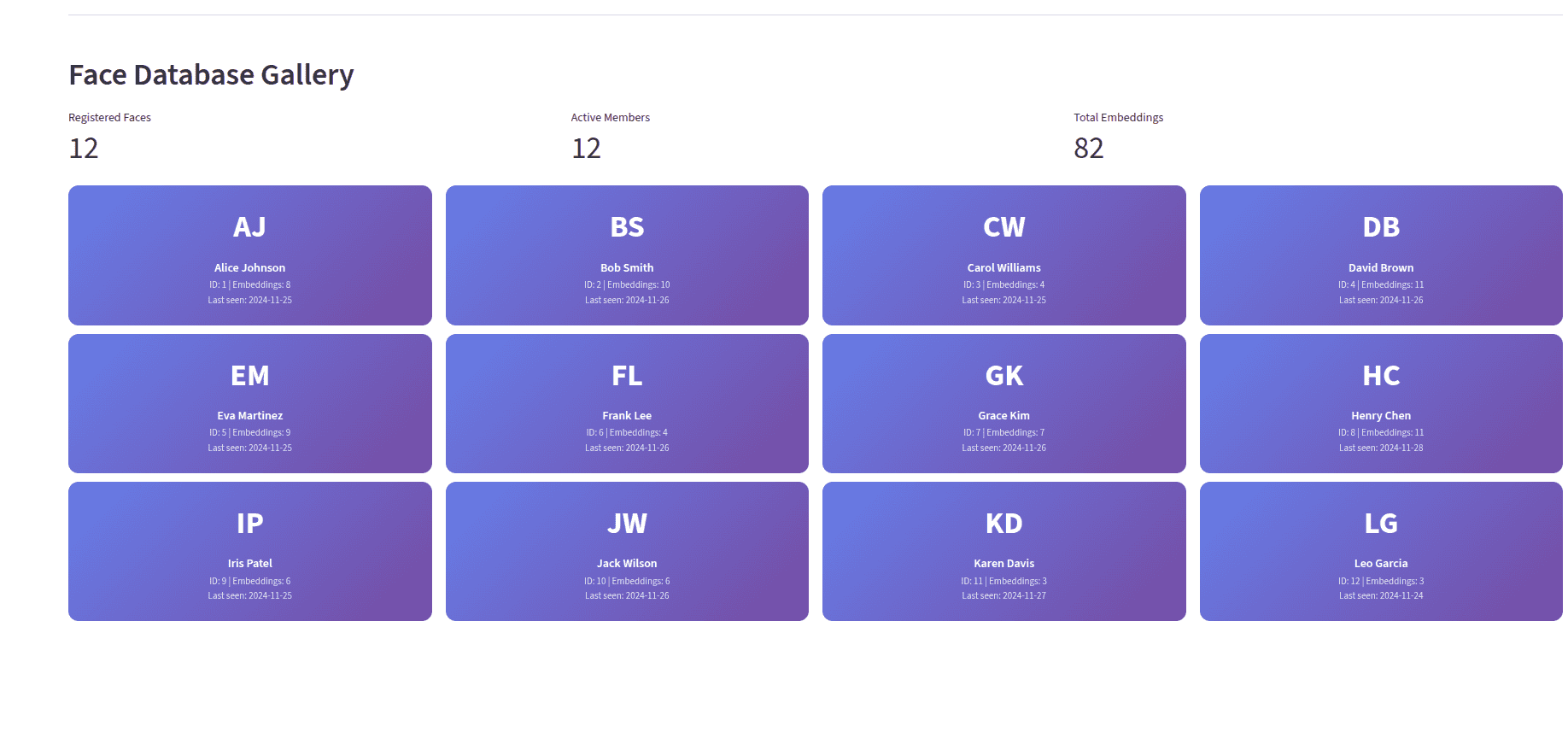Open Iris Patel's face card

click(x=249, y=552)
